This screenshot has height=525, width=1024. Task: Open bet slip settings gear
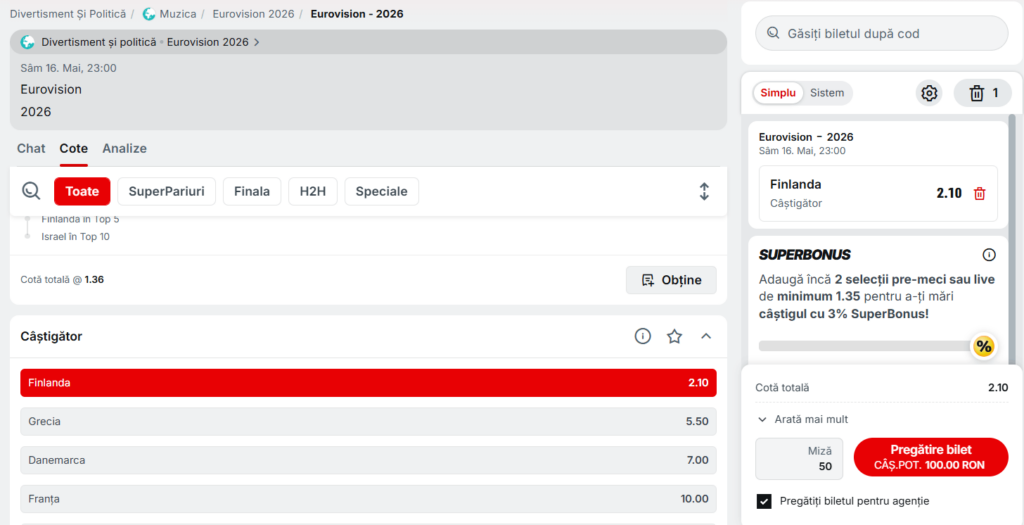[929, 93]
